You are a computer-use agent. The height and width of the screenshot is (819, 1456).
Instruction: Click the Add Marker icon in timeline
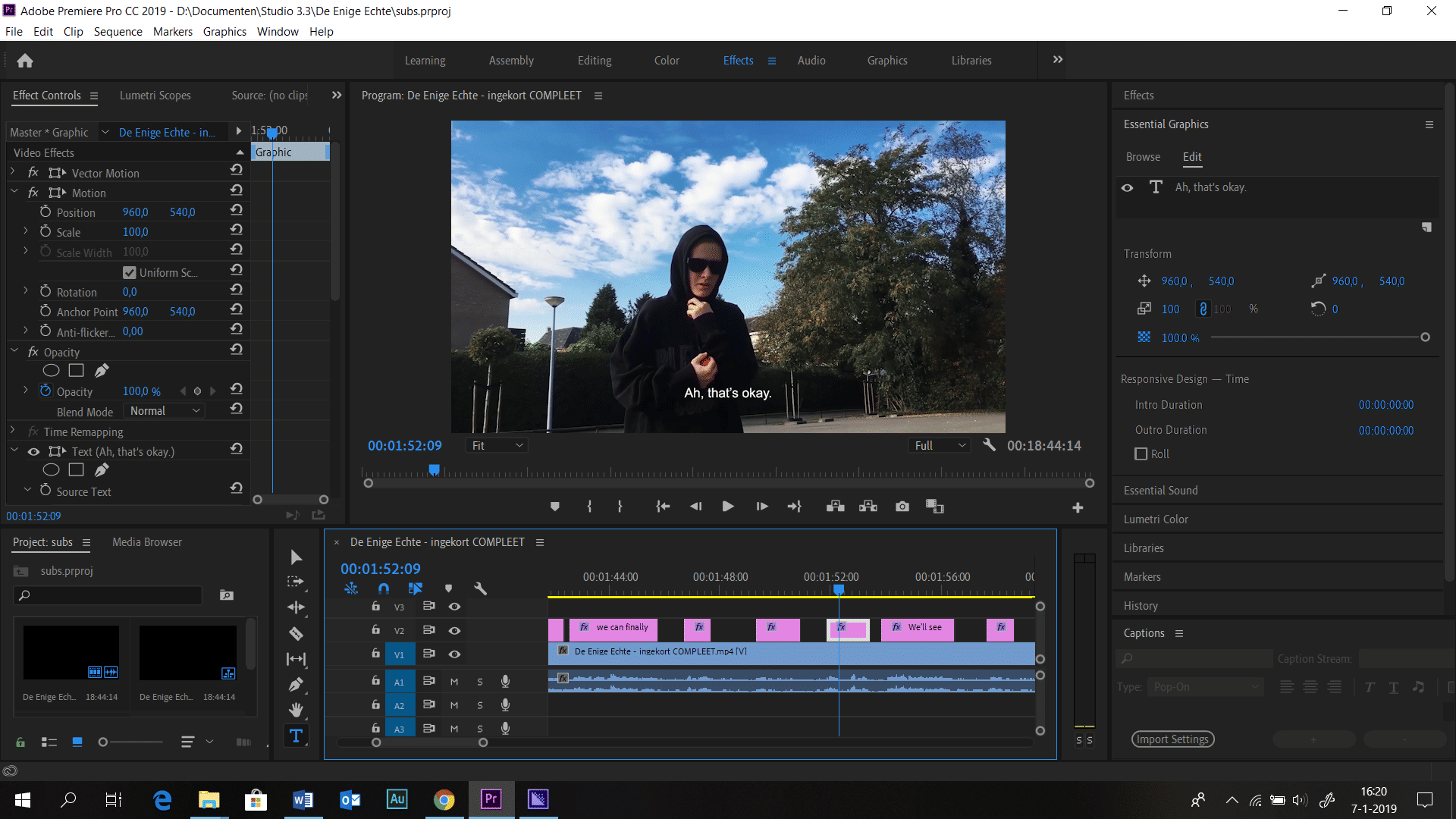tap(449, 589)
